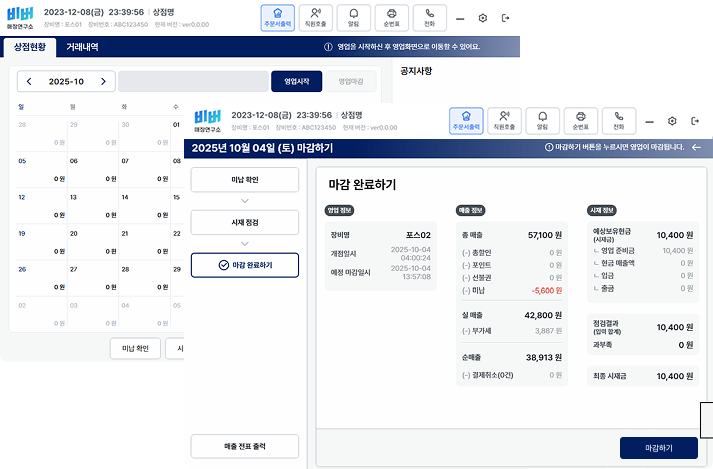
Task: Select calendar day 06
Action: pyautogui.click(x=93, y=170)
